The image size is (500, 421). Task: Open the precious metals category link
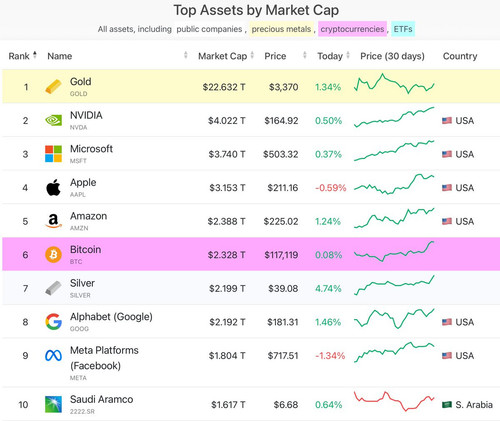(281, 29)
